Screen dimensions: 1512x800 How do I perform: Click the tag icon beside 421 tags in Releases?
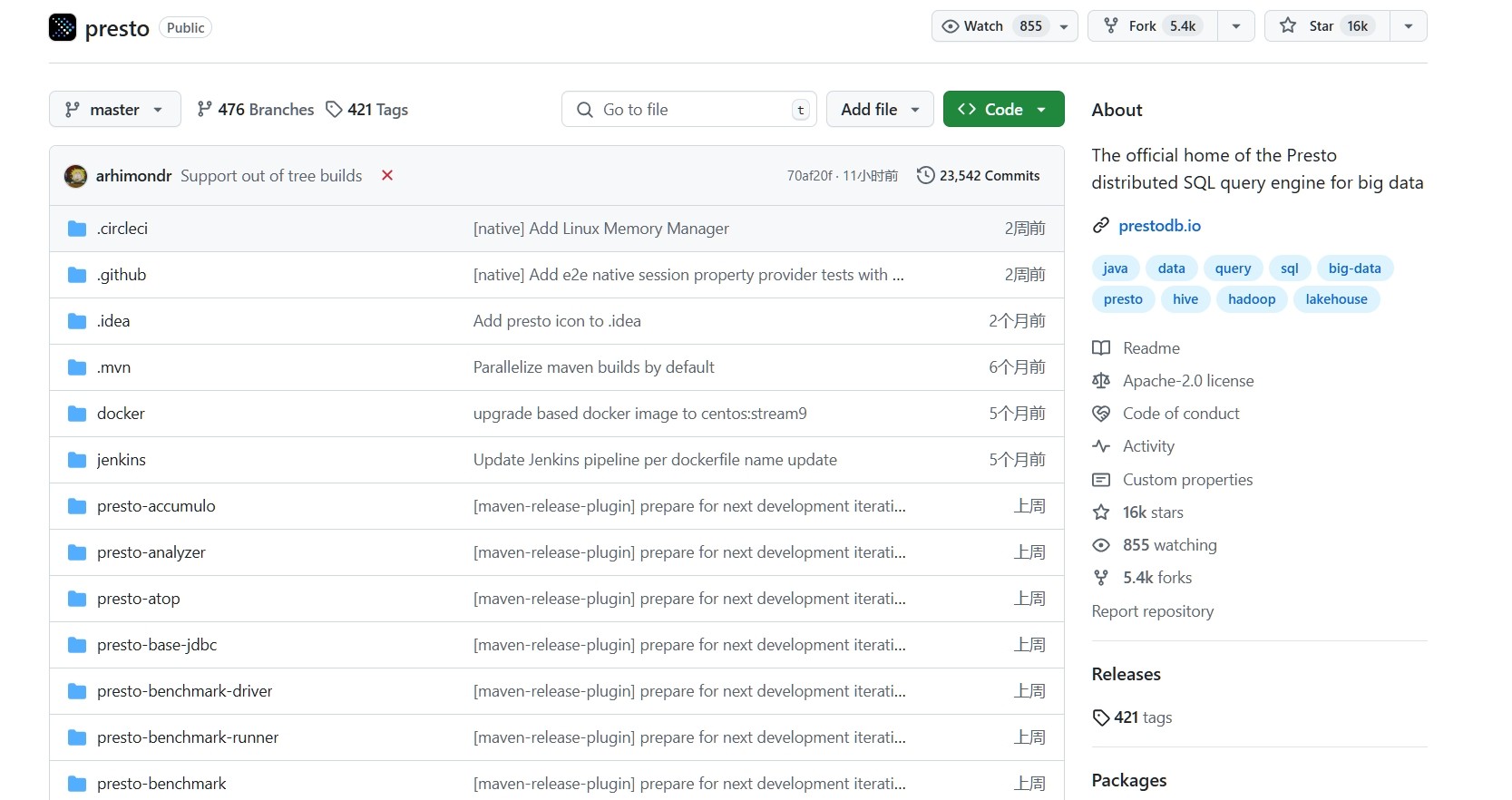pos(1101,717)
